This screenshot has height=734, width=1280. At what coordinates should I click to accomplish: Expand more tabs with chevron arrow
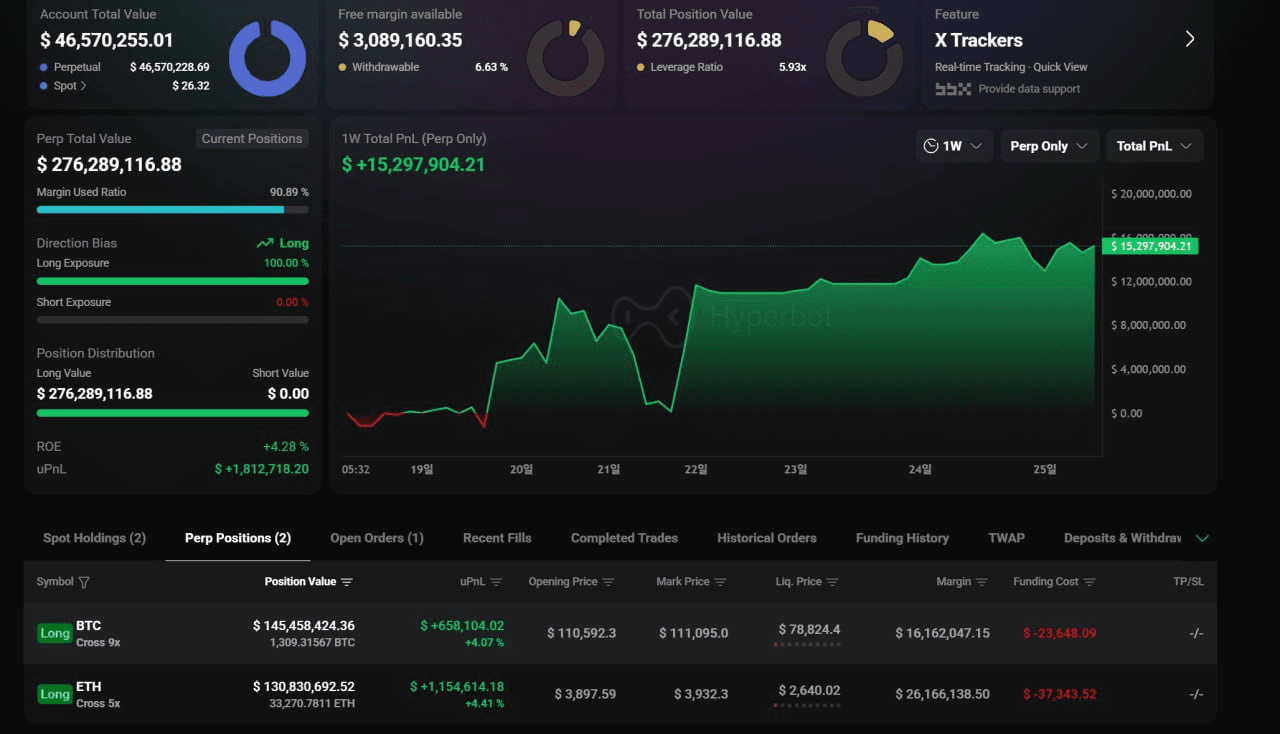pos(1202,538)
